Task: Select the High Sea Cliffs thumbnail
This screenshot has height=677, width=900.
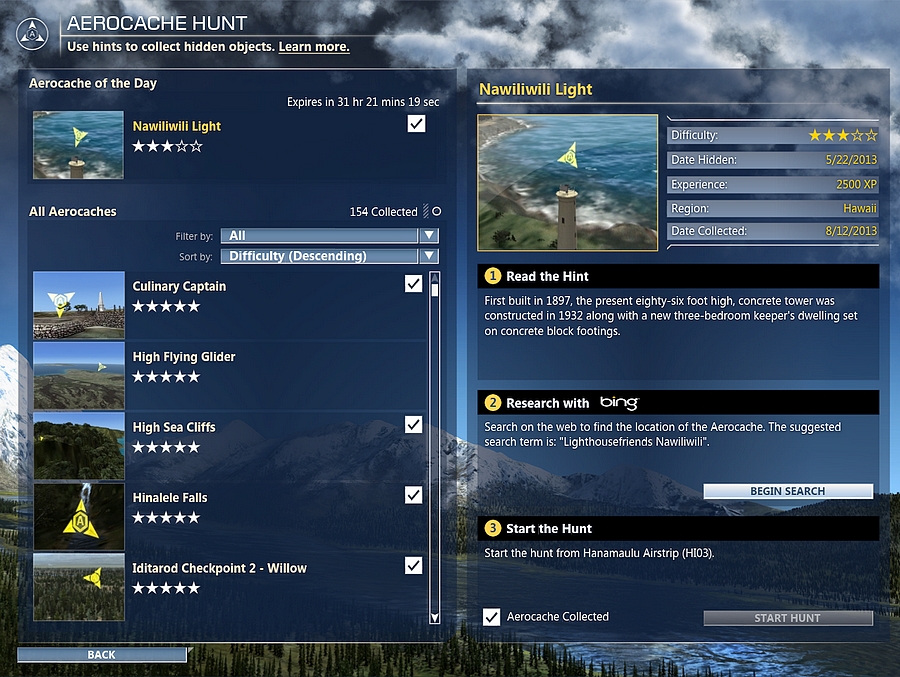Action: [79, 446]
